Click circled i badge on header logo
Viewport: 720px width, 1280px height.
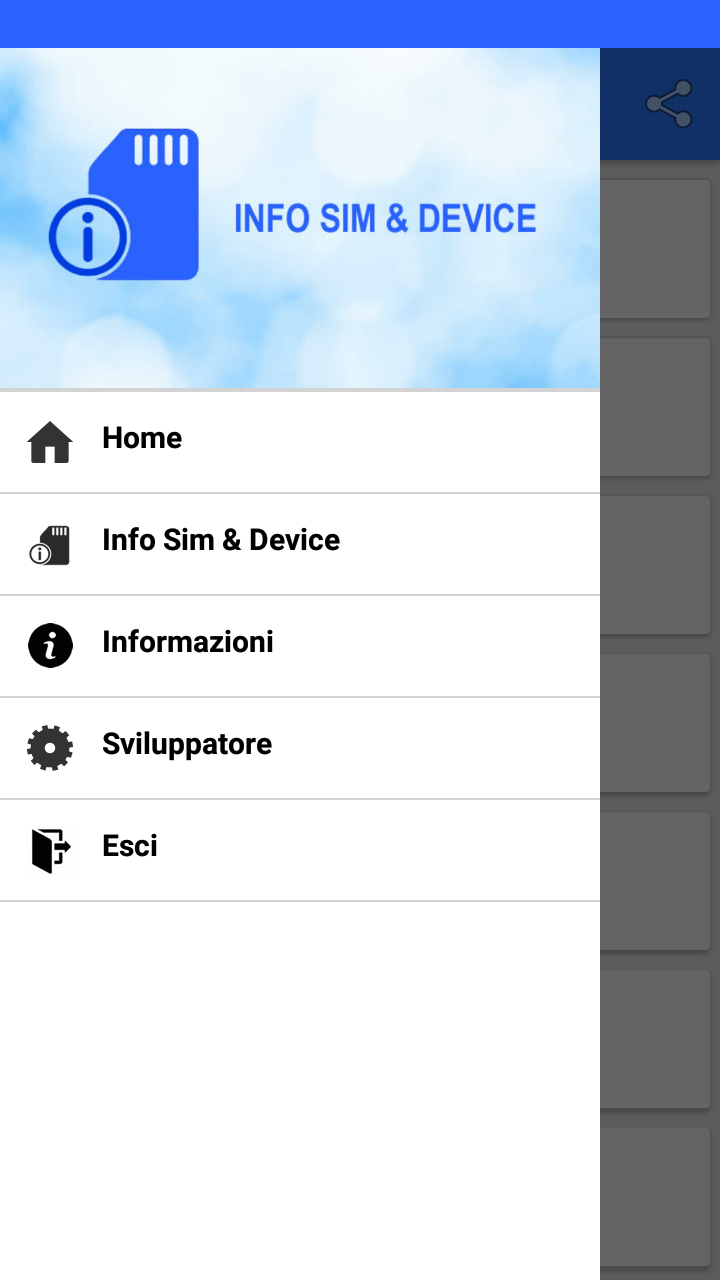click(x=88, y=238)
